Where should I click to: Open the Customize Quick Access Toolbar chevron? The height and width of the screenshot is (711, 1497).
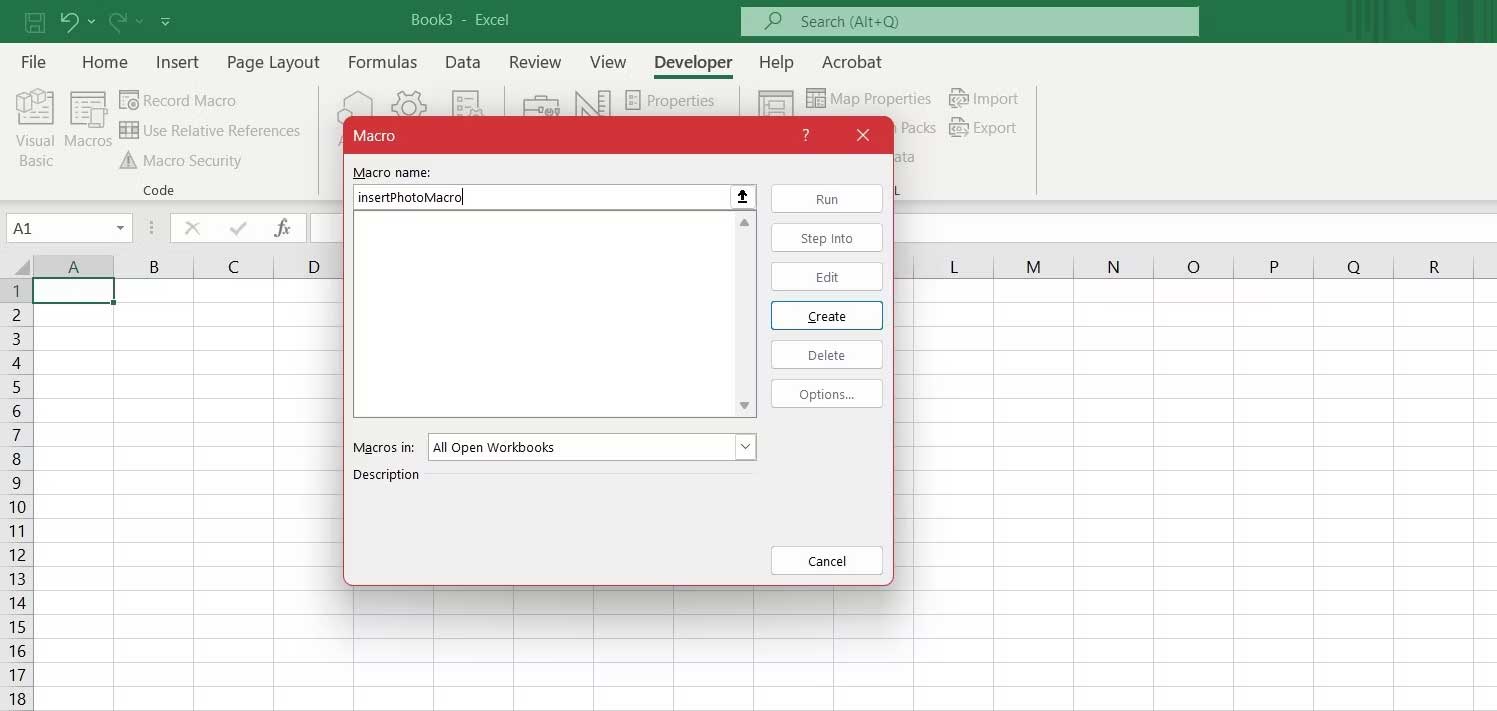(x=165, y=21)
